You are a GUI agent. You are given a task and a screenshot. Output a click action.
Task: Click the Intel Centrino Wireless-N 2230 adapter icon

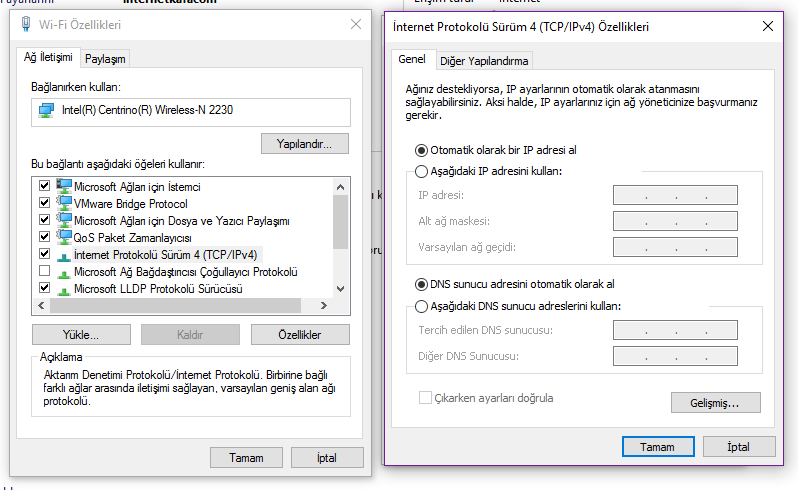(46, 110)
